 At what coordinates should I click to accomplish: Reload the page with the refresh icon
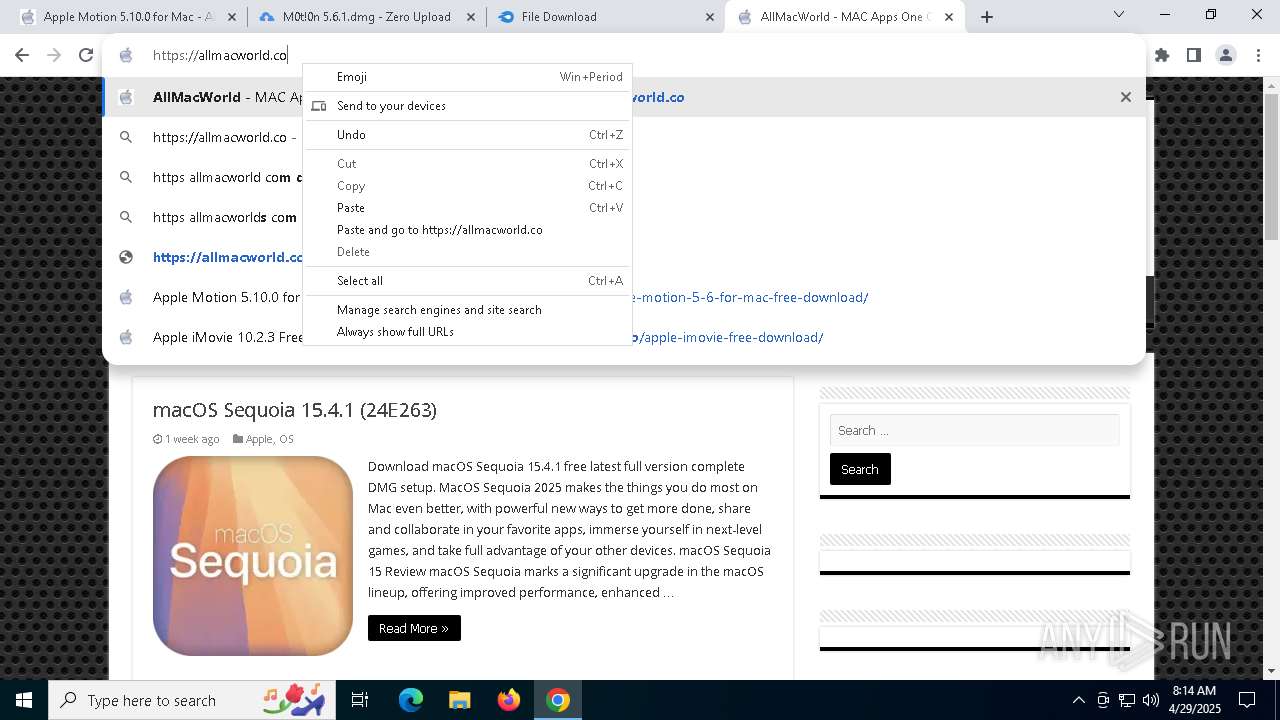[86, 56]
